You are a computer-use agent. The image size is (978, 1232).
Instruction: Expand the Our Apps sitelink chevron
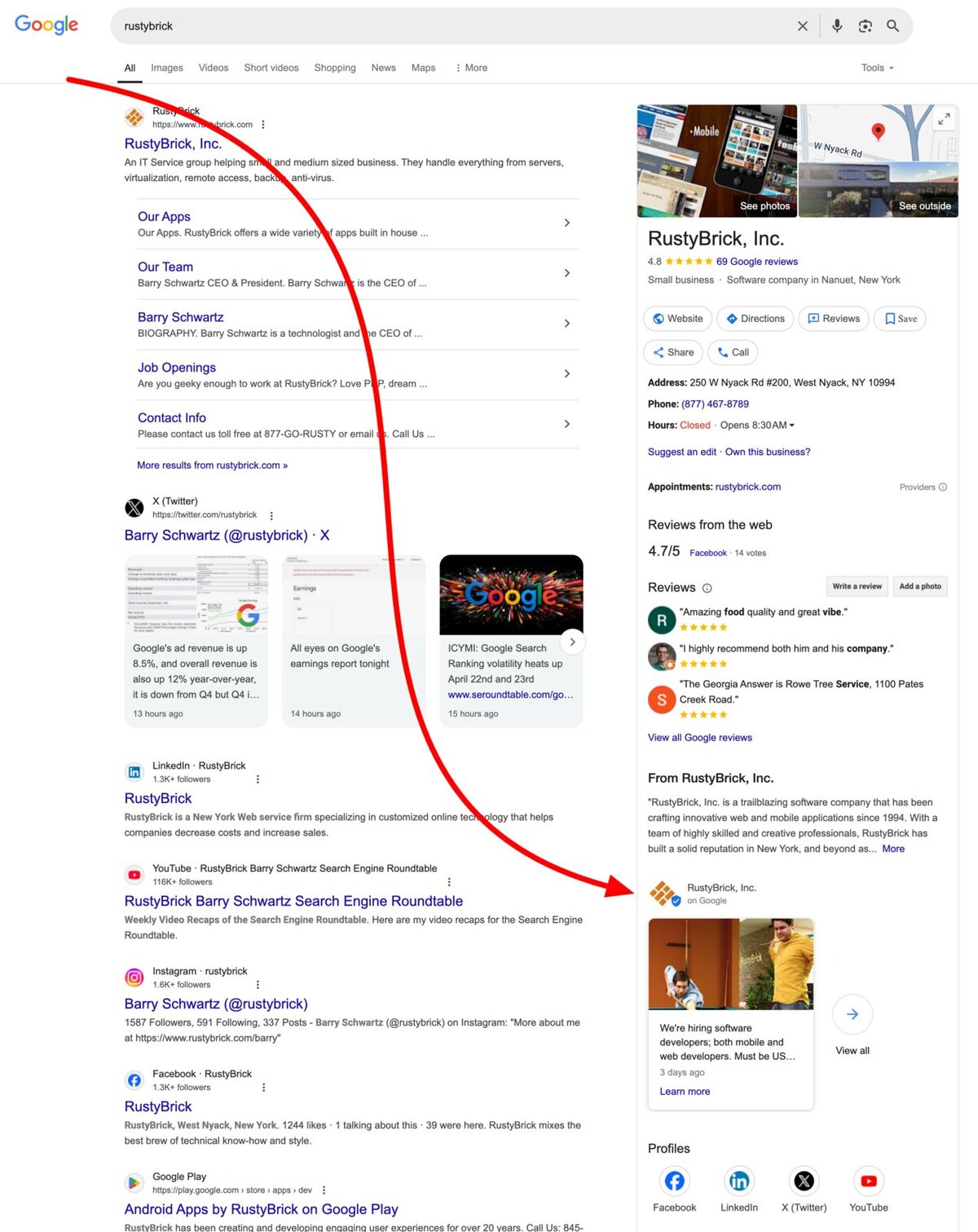(x=567, y=223)
